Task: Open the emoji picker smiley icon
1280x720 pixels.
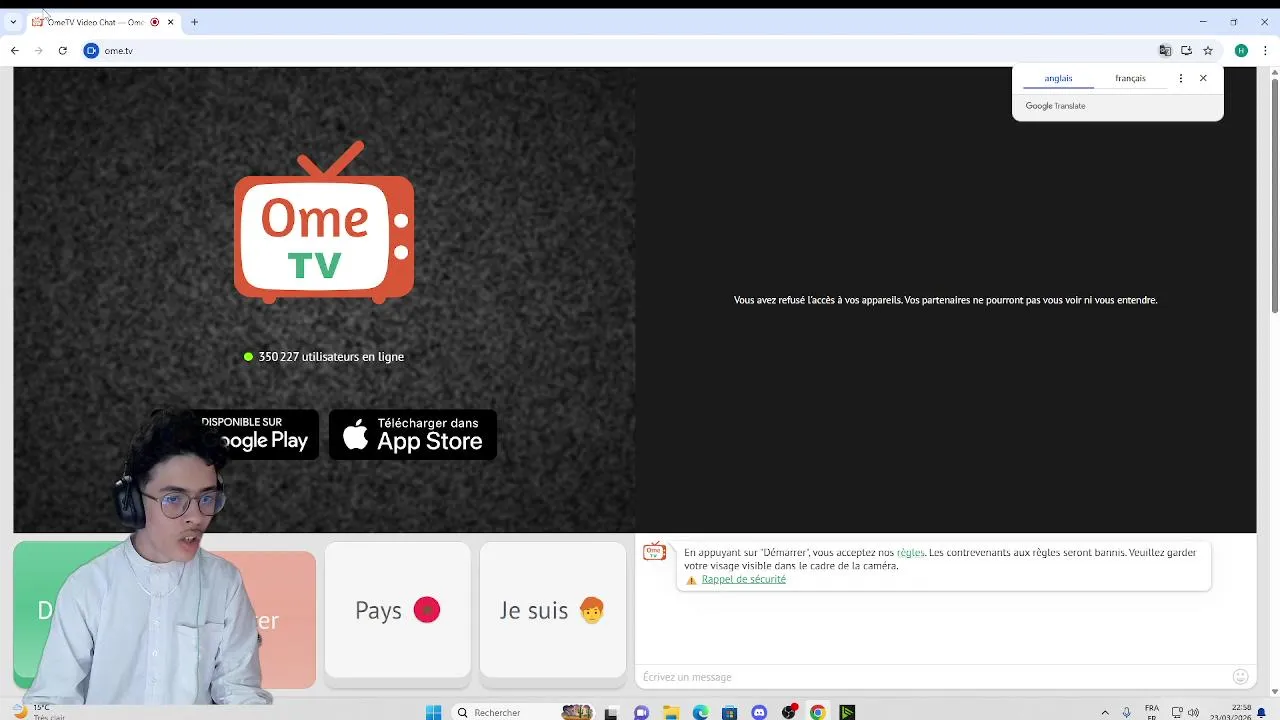Action: coord(1241,677)
